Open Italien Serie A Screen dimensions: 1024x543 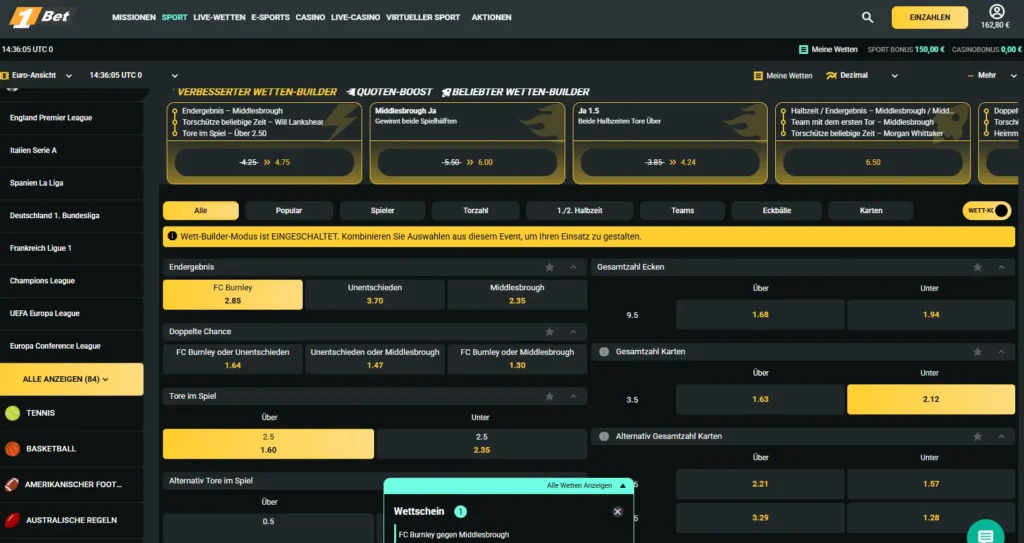[x=33, y=150]
